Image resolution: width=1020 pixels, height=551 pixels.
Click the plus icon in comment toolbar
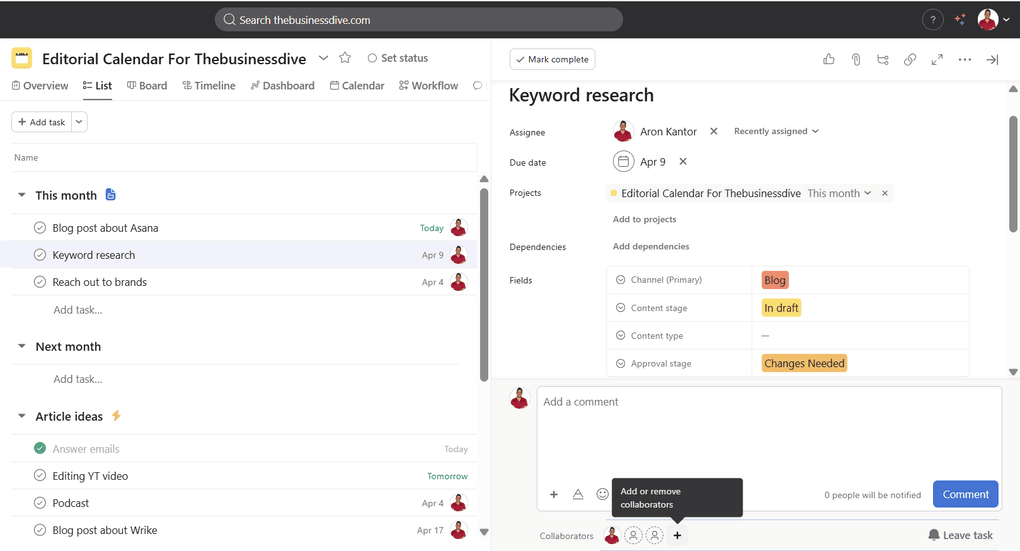(554, 494)
